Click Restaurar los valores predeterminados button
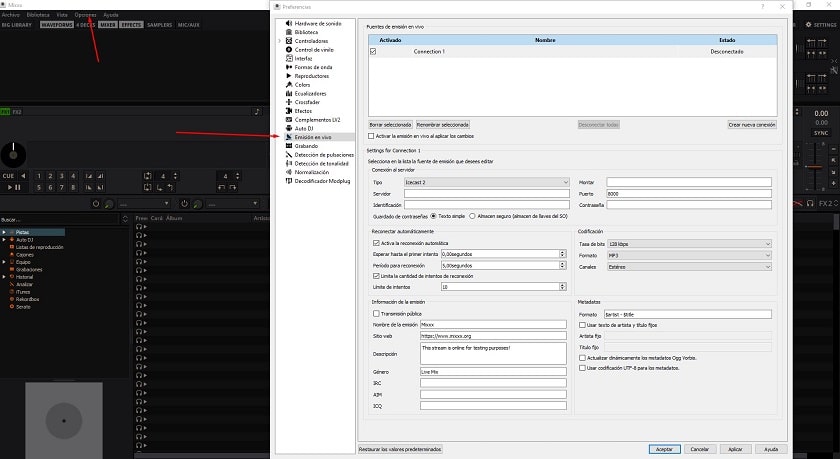 coord(400,449)
